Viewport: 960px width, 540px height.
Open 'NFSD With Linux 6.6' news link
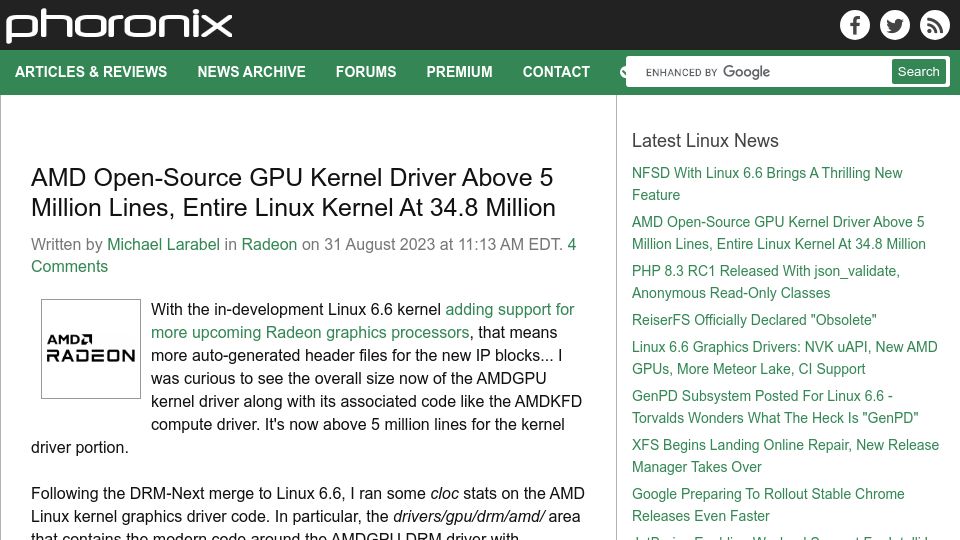(767, 184)
